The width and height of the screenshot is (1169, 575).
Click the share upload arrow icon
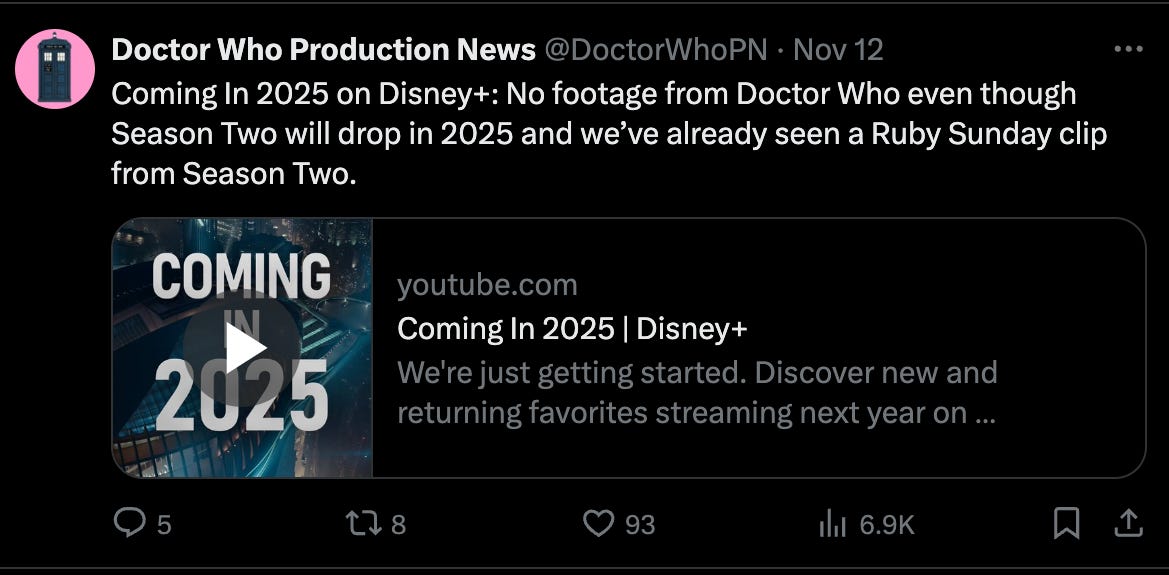point(1128,523)
